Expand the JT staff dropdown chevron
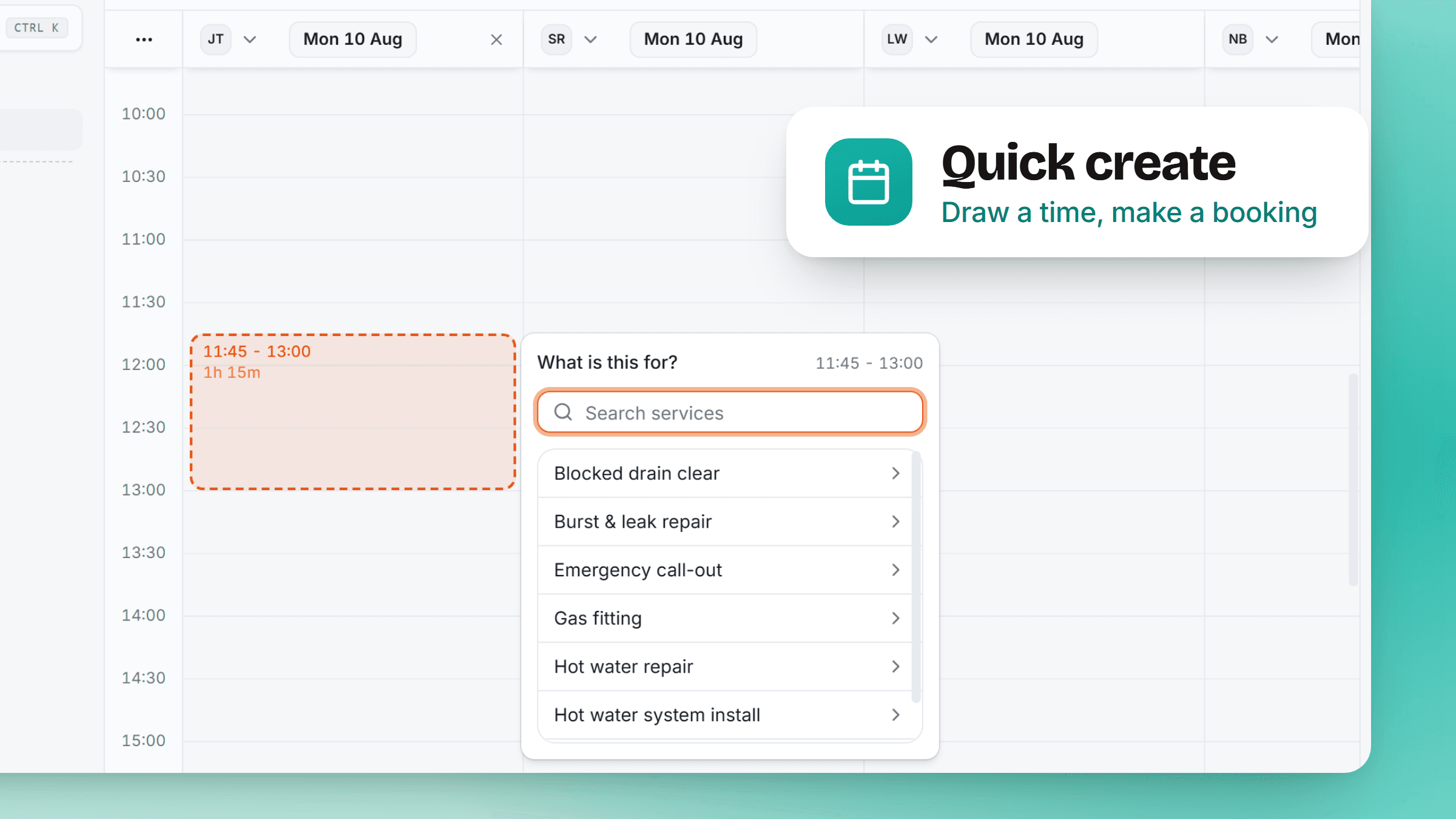1456x819 pixels. point(250,39)
